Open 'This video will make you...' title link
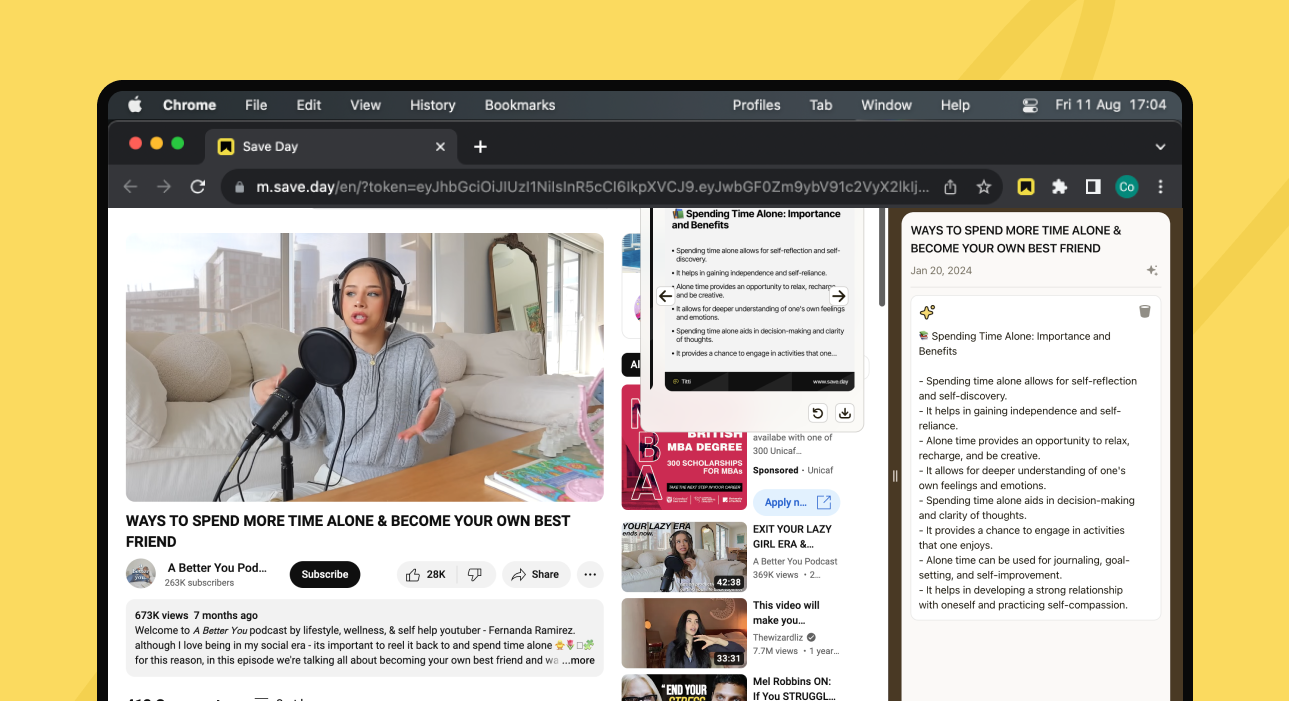Viewport: 1289px width, 701px height. (787, 613)
